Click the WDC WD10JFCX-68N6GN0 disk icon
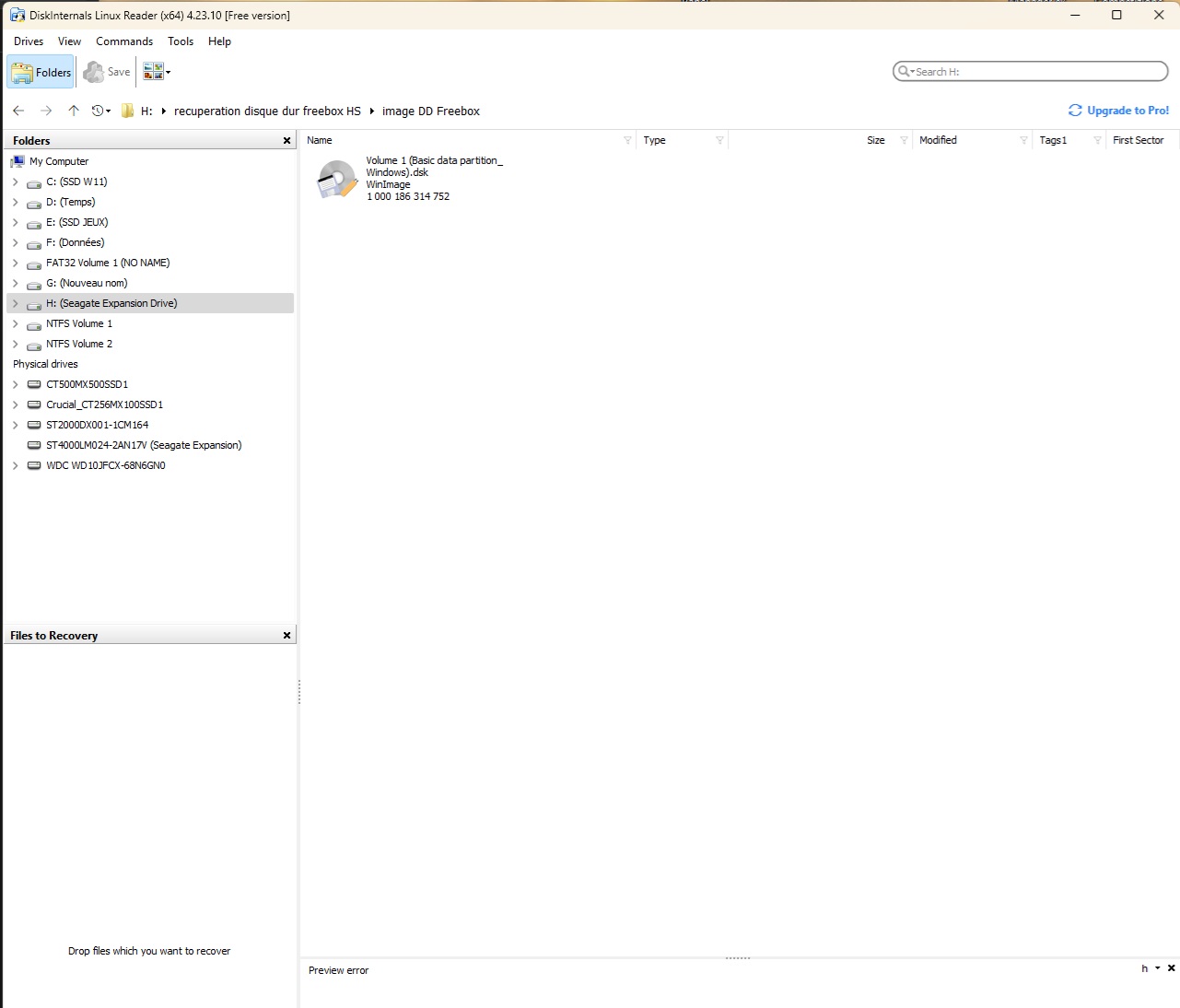The image size is (1180, 1008). pos(34,465)
